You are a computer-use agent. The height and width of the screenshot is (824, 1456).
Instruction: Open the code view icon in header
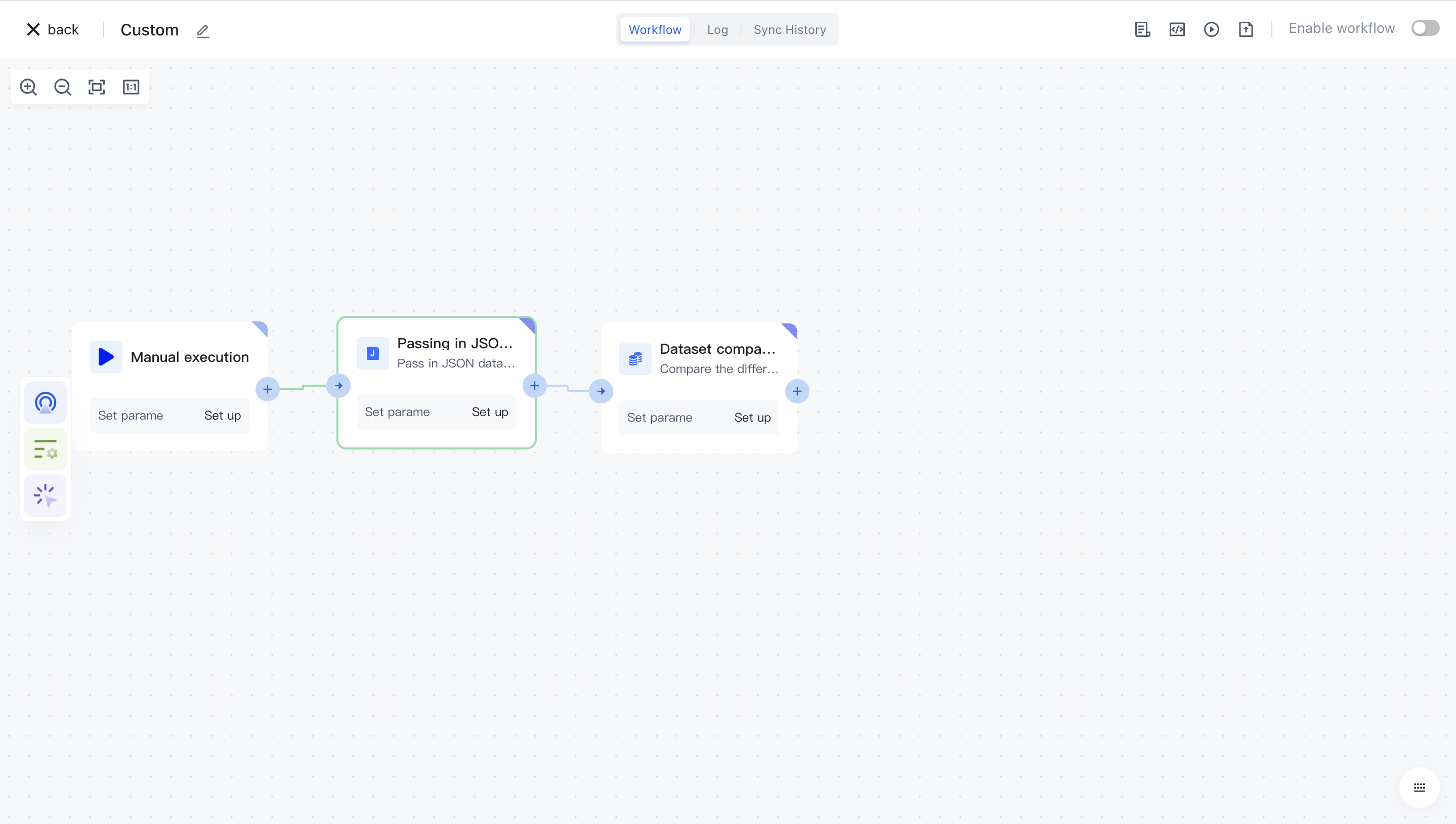click(x=1177, y=29)
